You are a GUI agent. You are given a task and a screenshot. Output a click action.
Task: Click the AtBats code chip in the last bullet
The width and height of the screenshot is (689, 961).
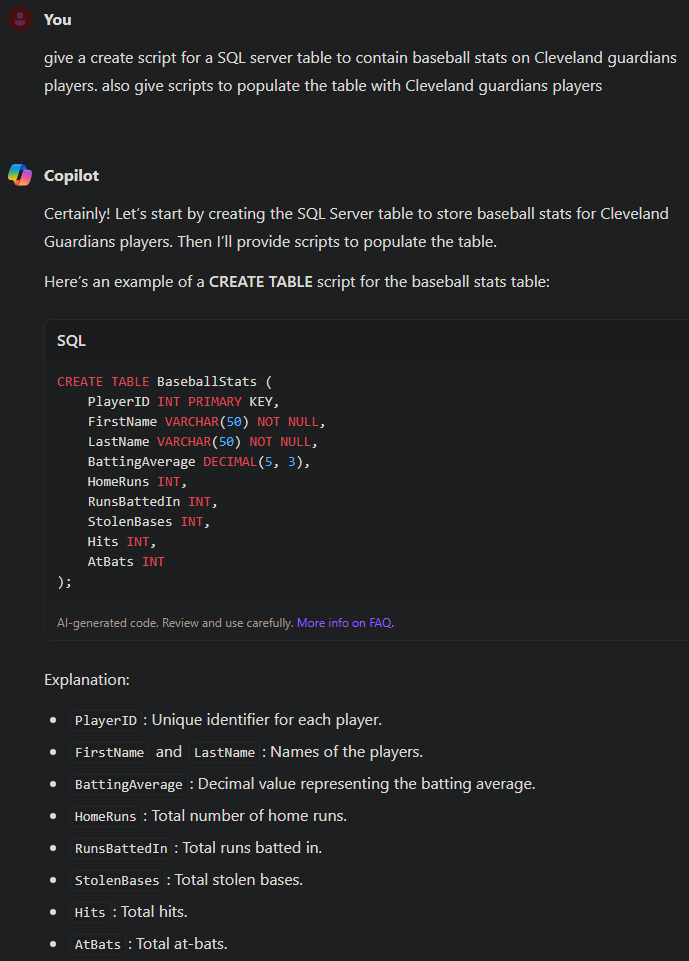[97, 944]
